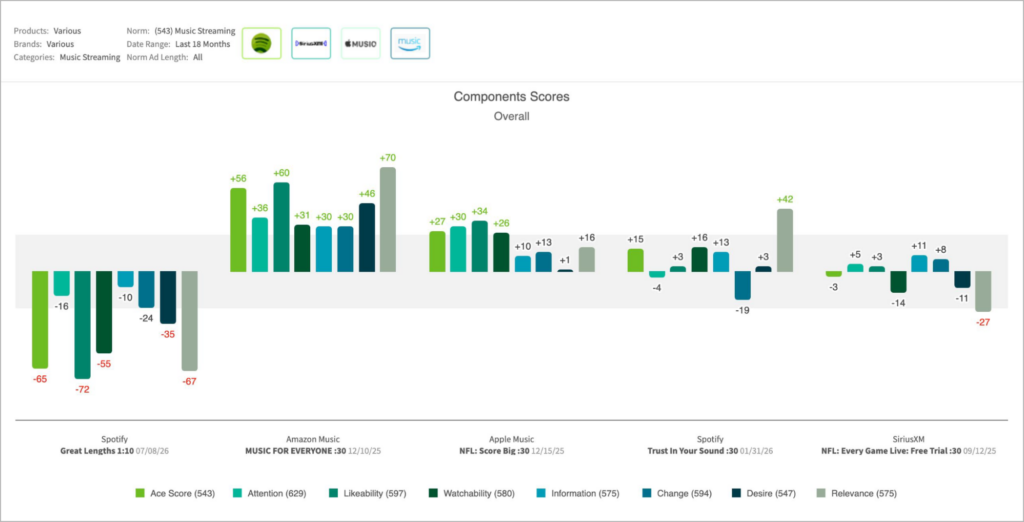Click the SiriusXM brand logo tile
This screenshot has width=1024, height=522.
(x=311, y=43)
